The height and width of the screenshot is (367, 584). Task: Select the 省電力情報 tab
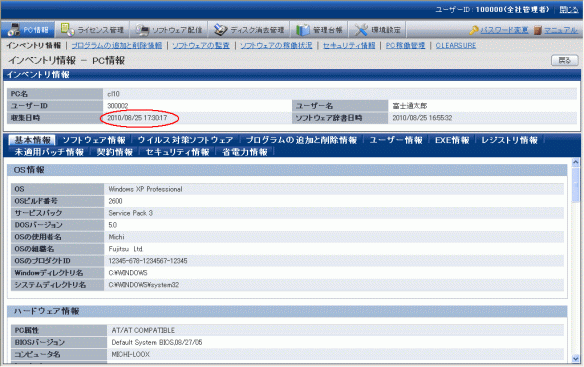coord(245,152)
